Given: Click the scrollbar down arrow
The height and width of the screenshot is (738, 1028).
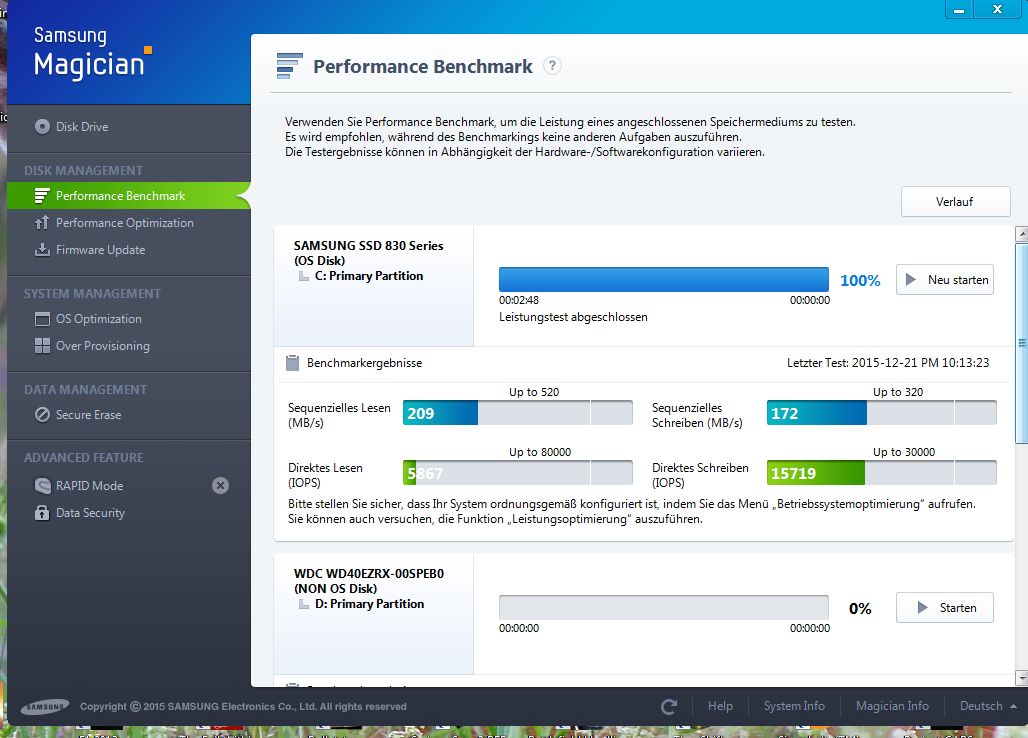Looking at the screenshot, I should click(x=1021, y=678).
